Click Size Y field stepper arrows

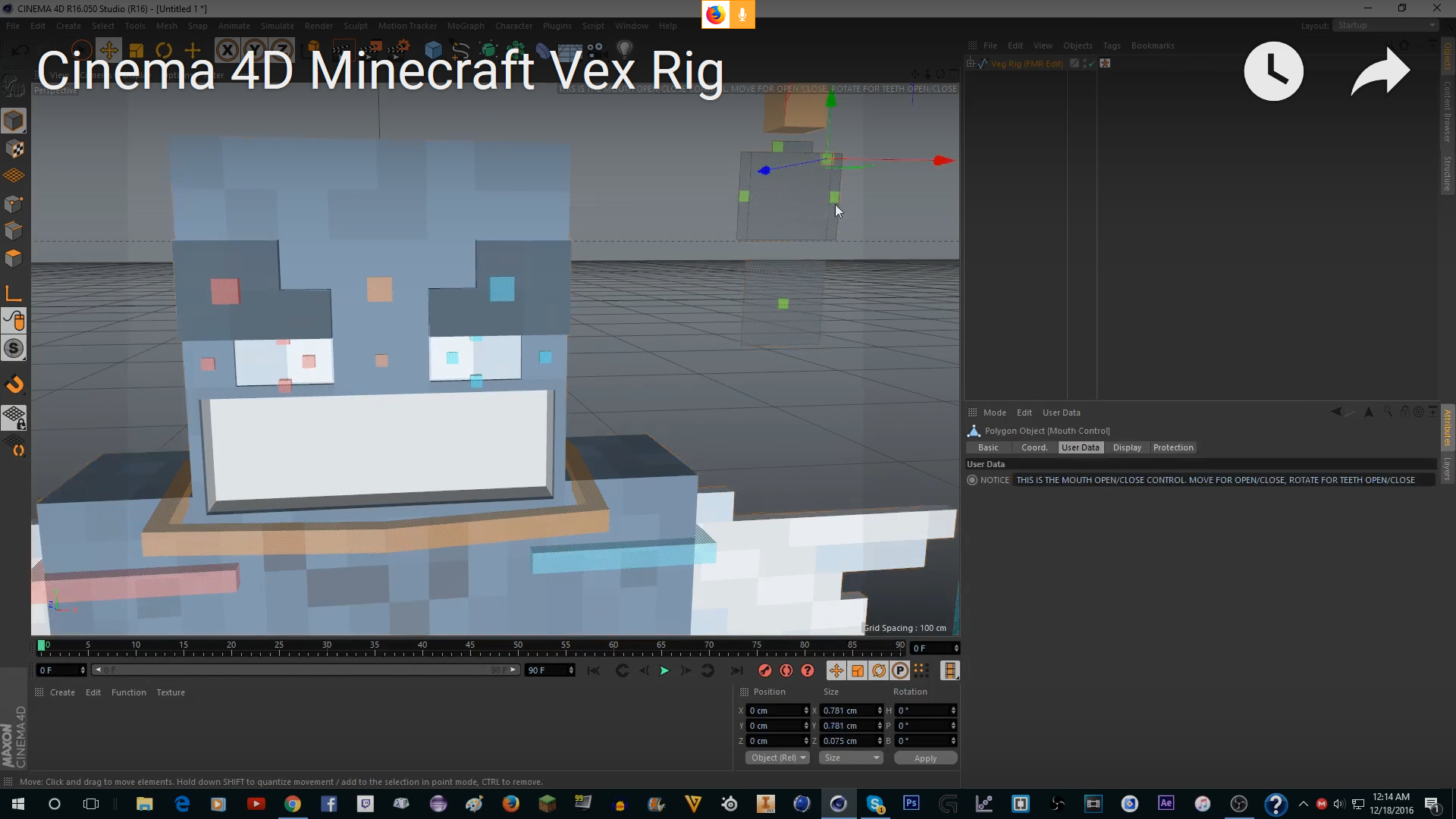(x=880, y=726)
